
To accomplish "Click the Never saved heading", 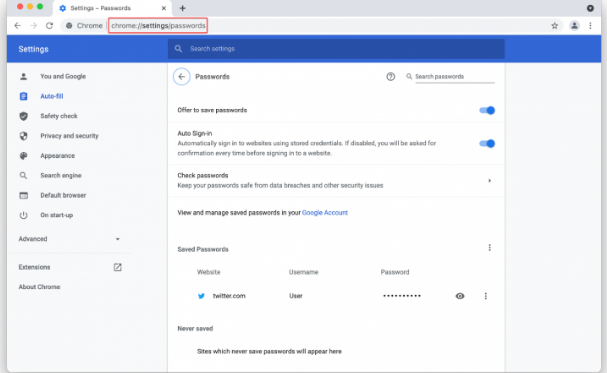I will (195, 329).
